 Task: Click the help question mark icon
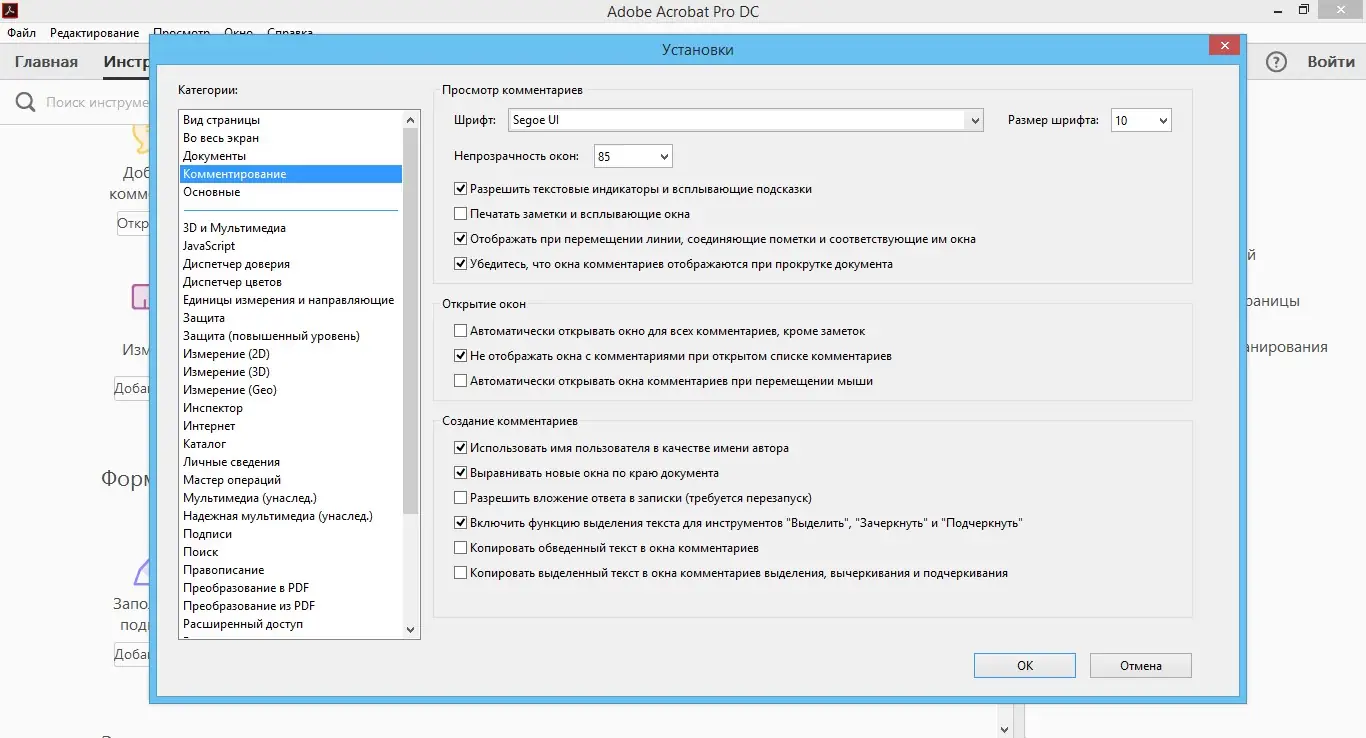click(x=1276, y=62)
